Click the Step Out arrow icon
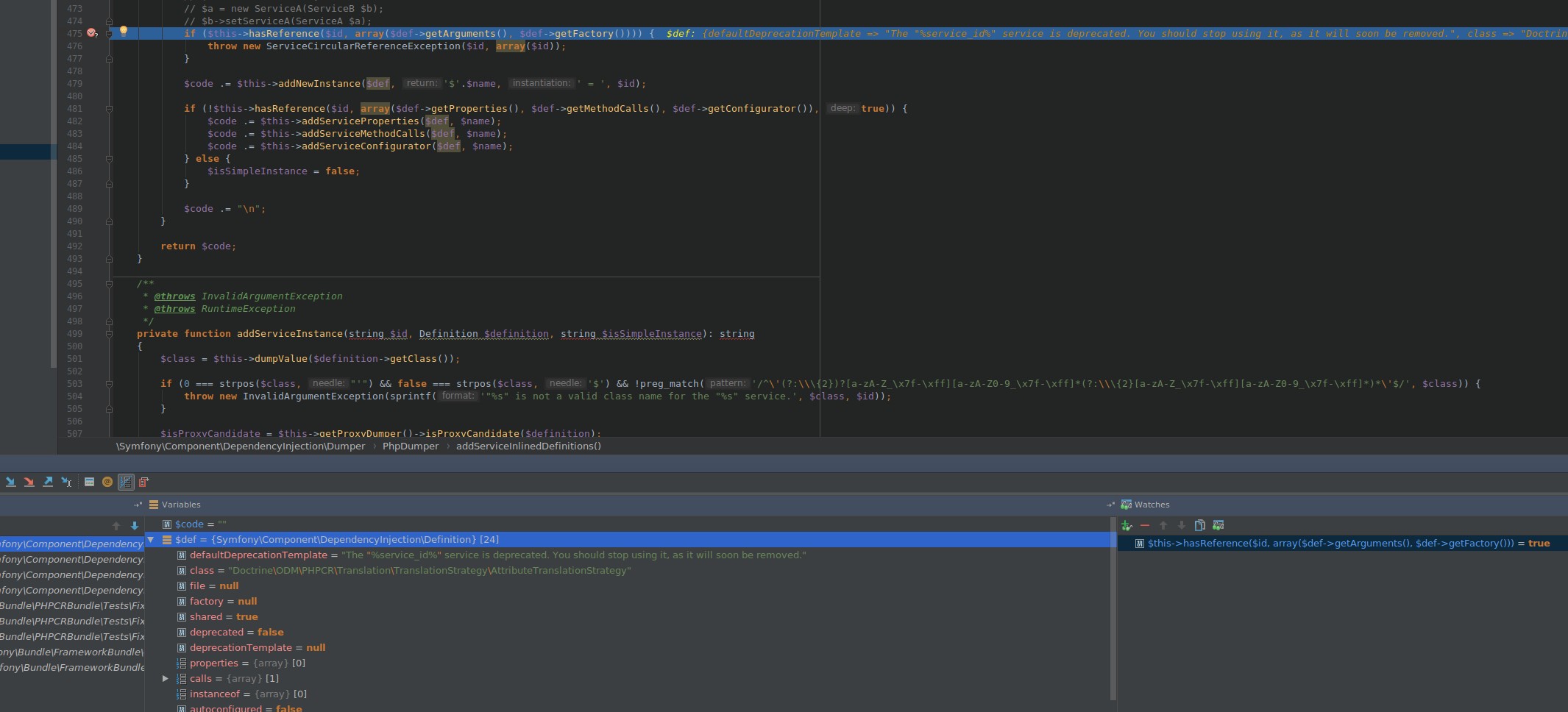Viewport: 1568px width, 712px height. pyautogui.click(x=48, y=482)
